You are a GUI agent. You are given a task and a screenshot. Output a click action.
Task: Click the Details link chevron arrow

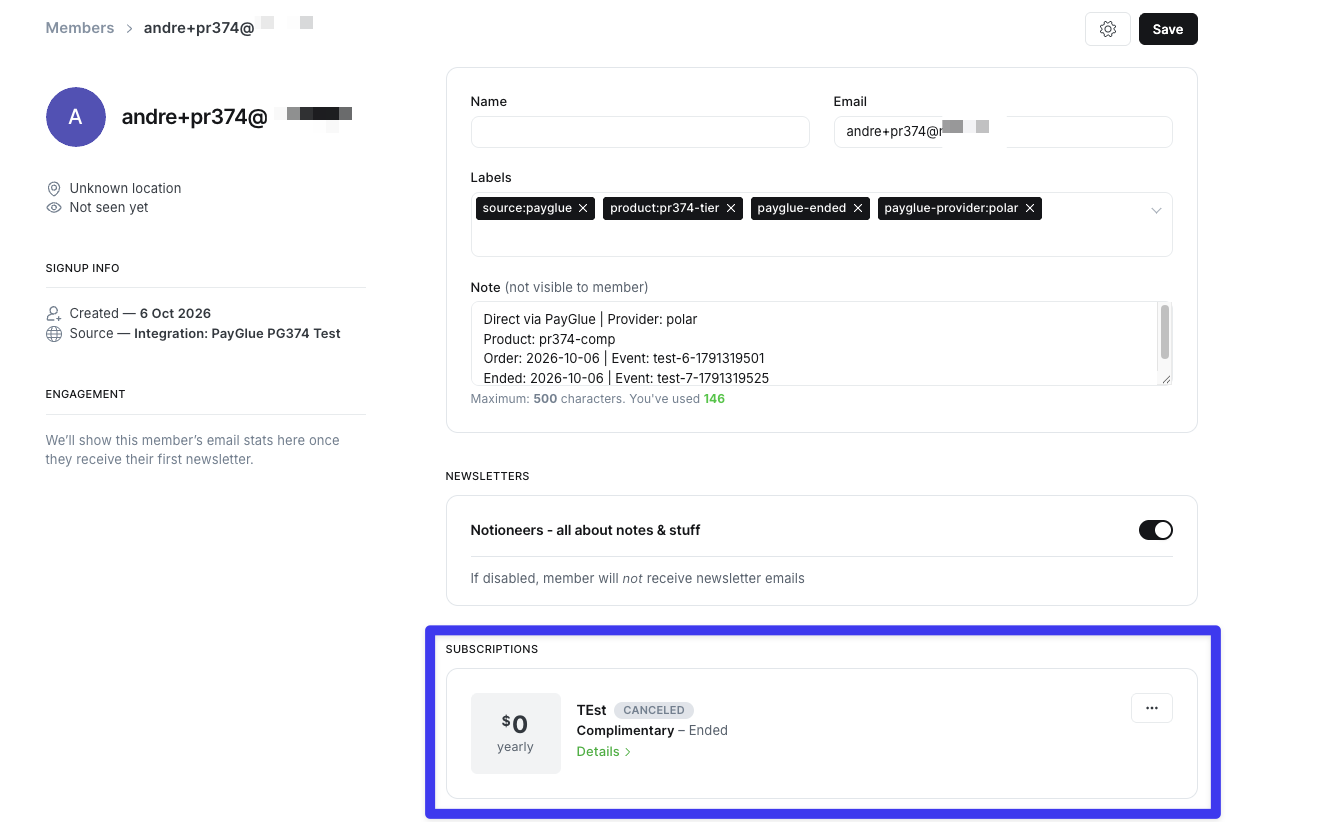tap(628, 752)
